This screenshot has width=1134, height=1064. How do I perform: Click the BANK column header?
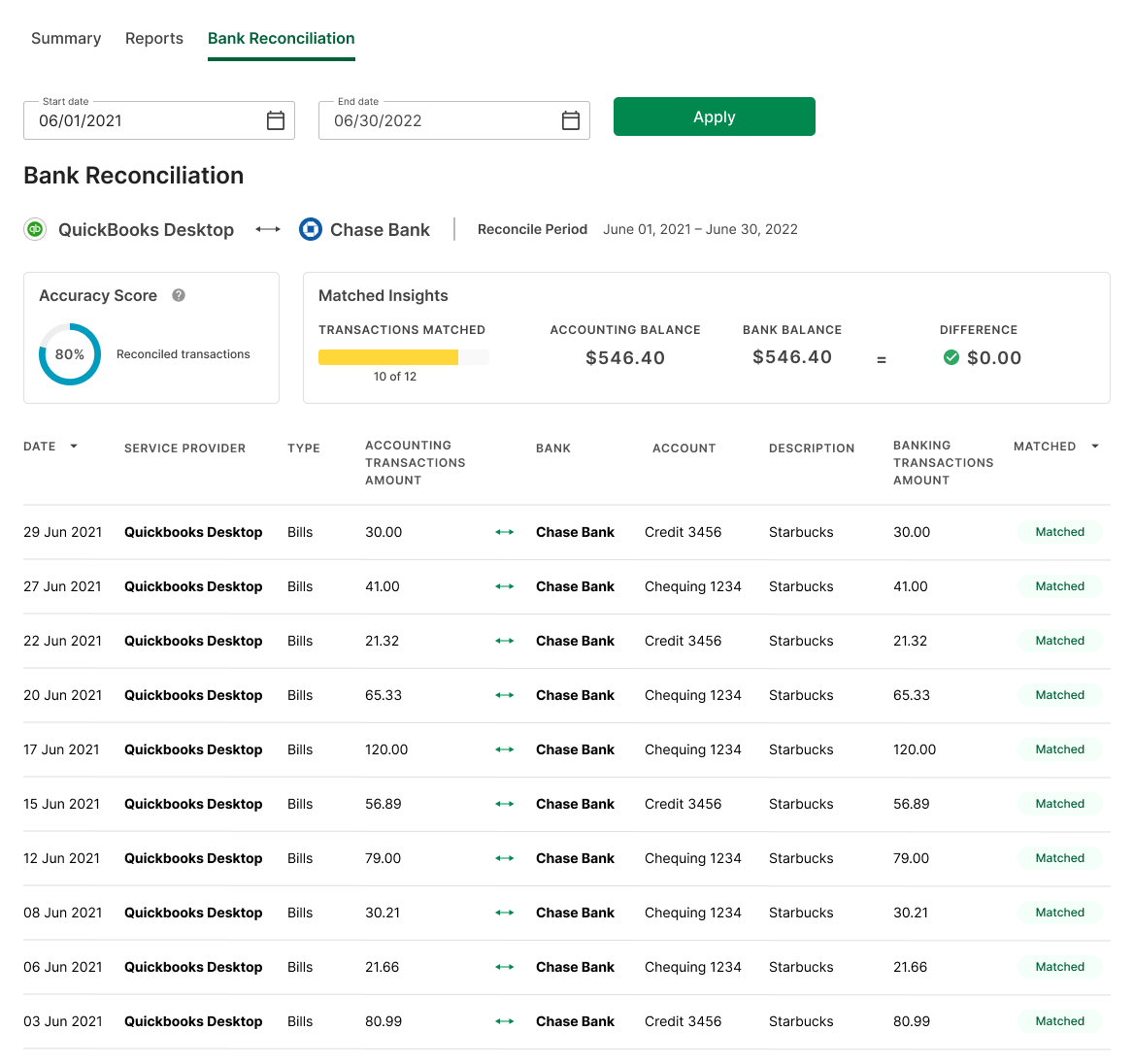pos(553,449)
